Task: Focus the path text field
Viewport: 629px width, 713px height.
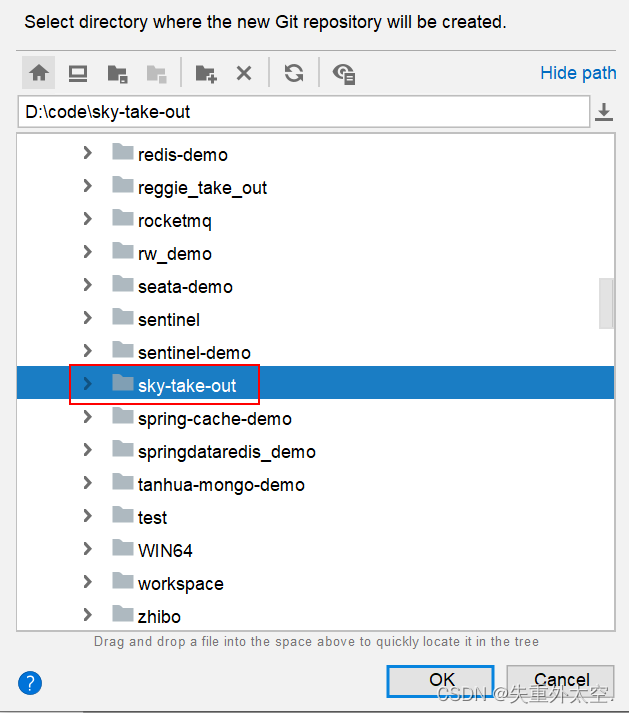Action: 304,112
